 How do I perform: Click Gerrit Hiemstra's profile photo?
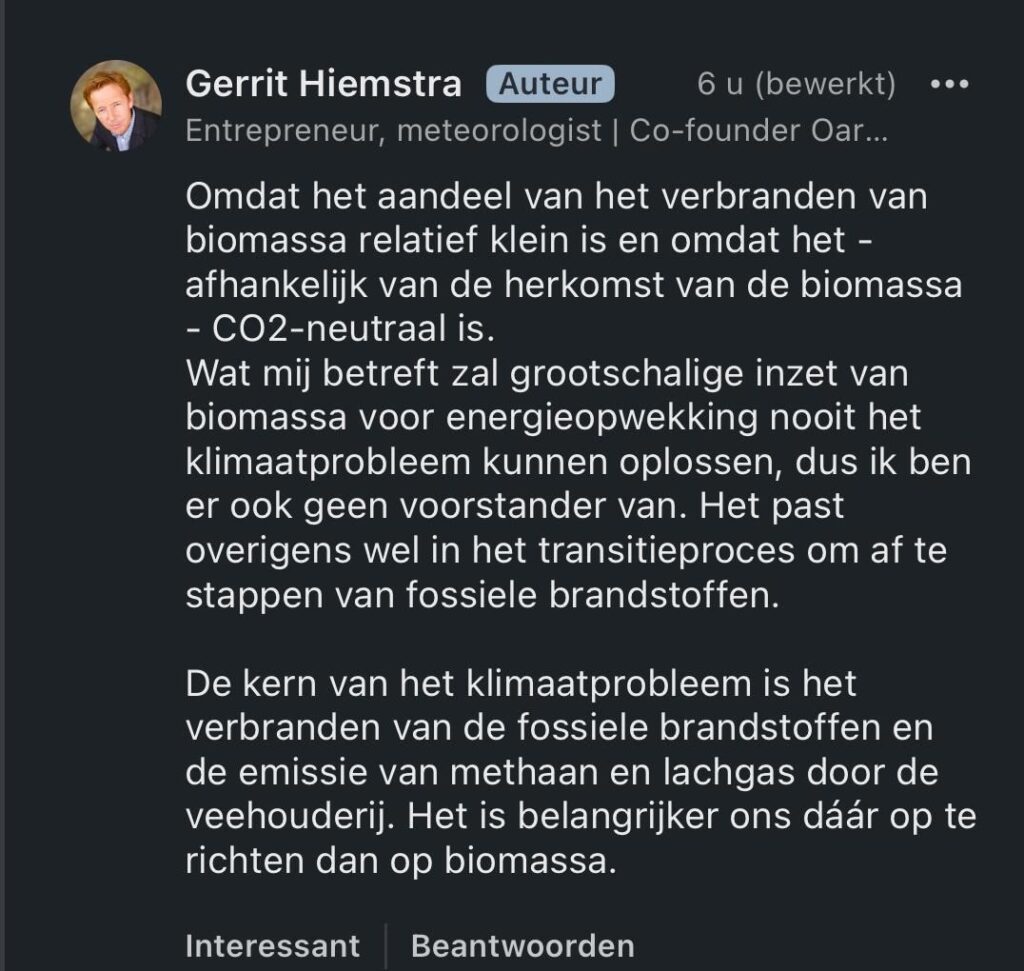coord(116,105)
